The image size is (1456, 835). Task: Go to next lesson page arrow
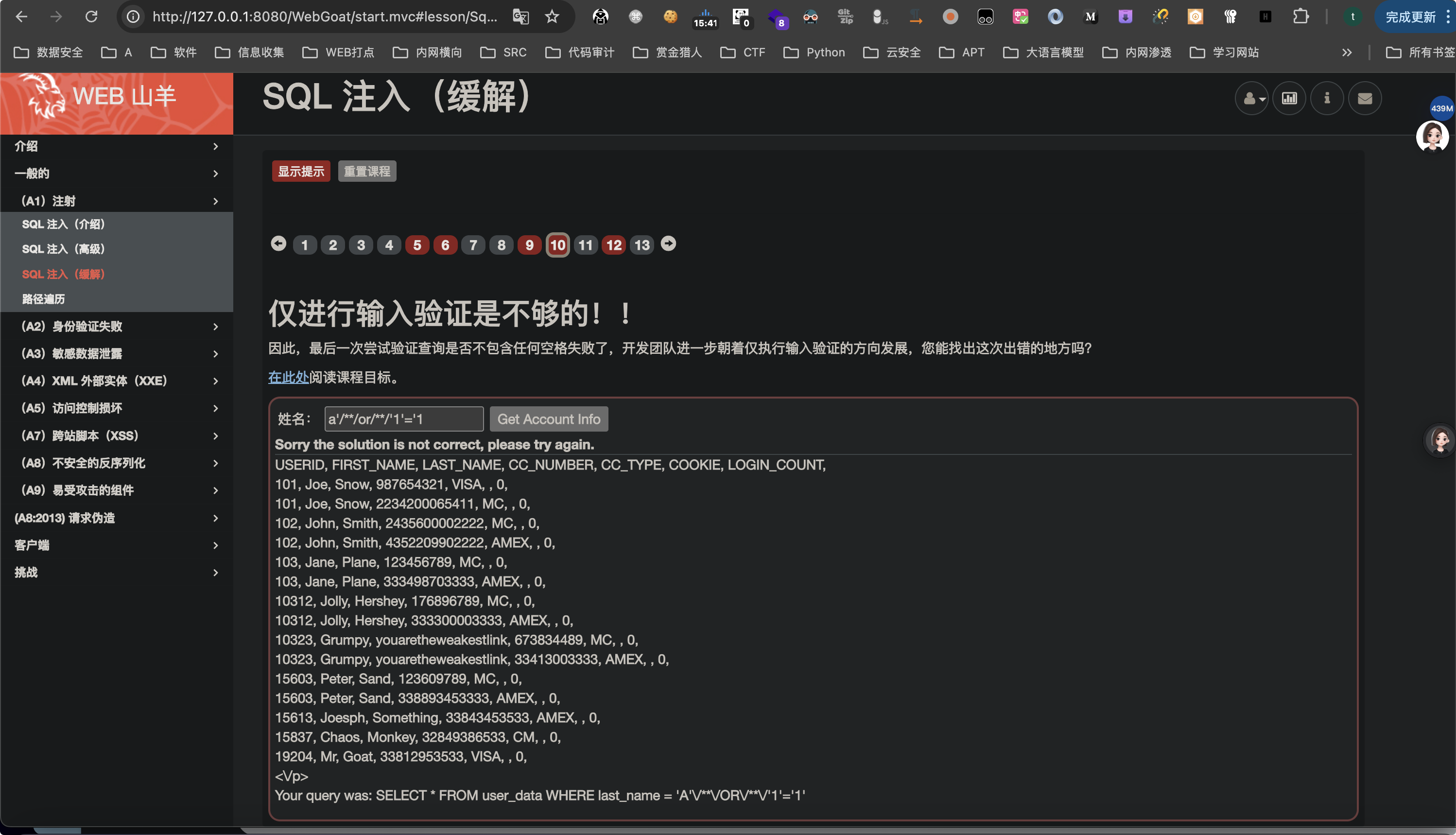(x=669, y=244)
